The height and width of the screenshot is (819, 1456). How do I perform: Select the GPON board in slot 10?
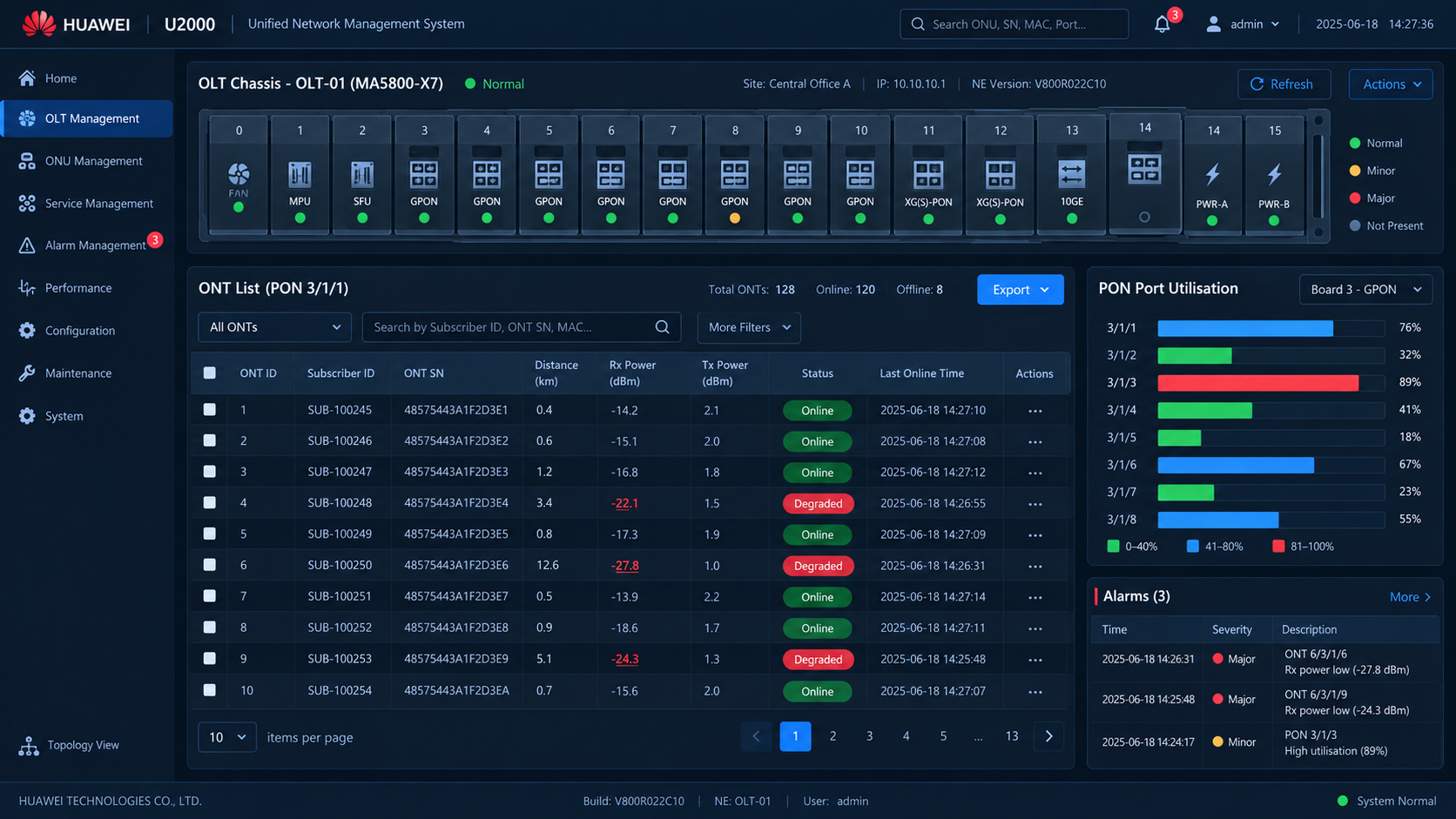click(860, 175)
